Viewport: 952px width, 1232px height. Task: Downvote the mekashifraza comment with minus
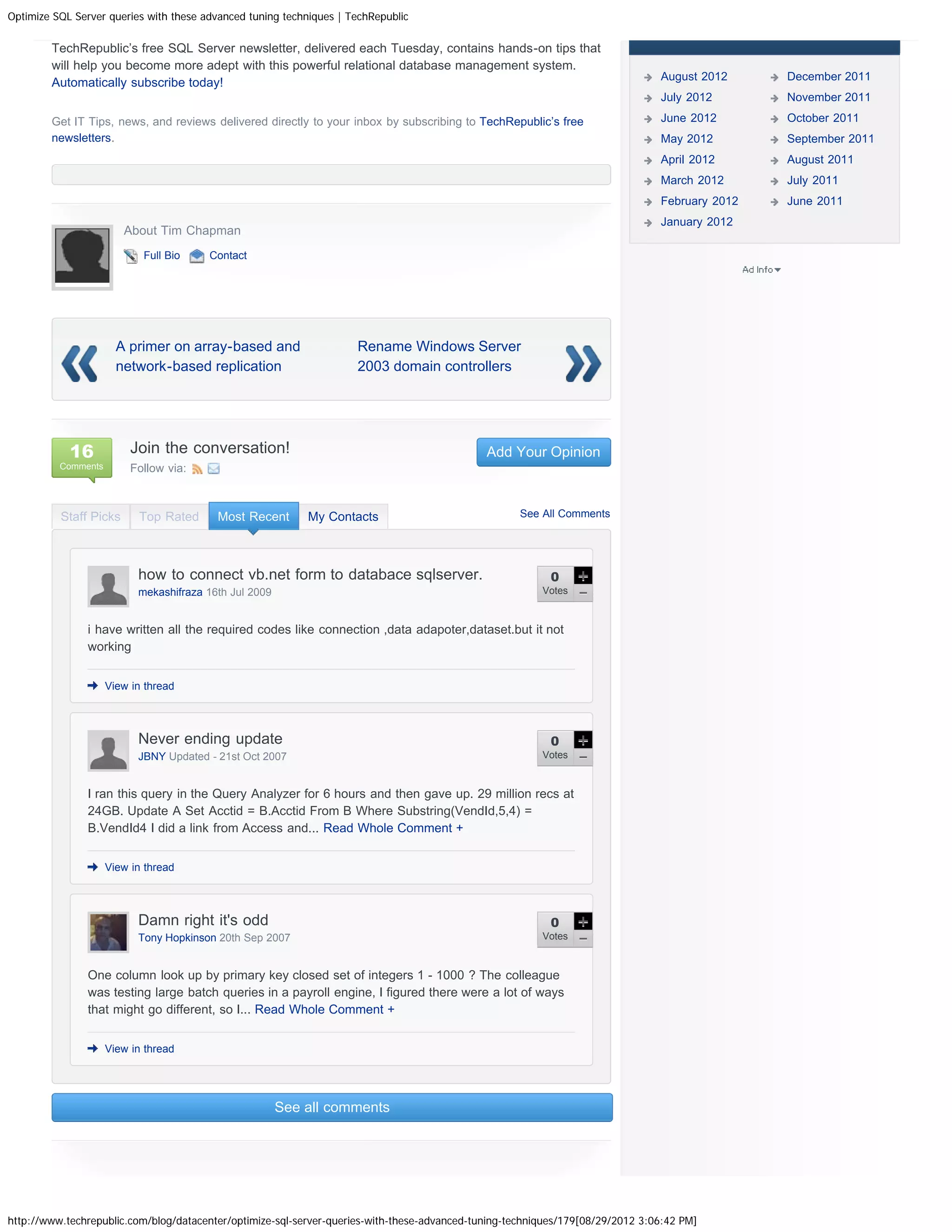pos(582,593)
